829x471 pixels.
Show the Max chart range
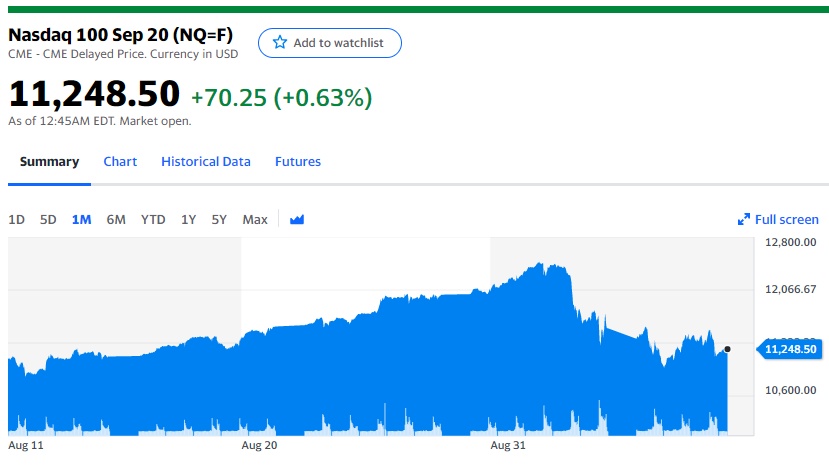(255, 219)
